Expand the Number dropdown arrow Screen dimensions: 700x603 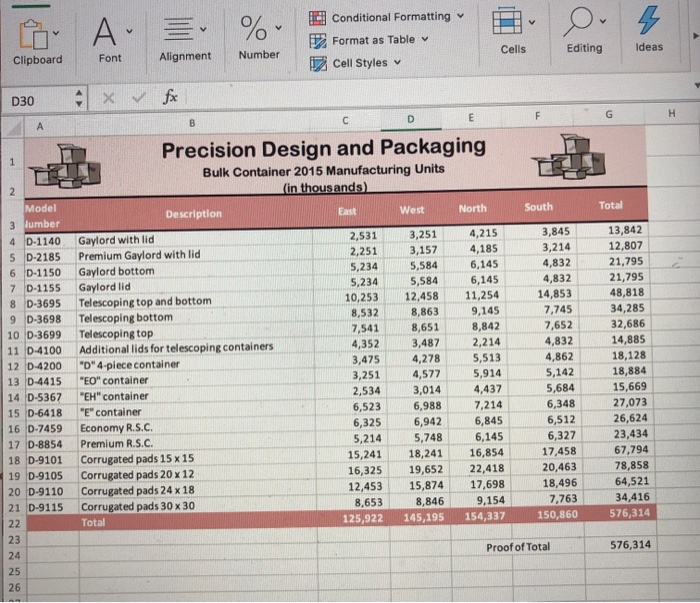coord(279,28)
